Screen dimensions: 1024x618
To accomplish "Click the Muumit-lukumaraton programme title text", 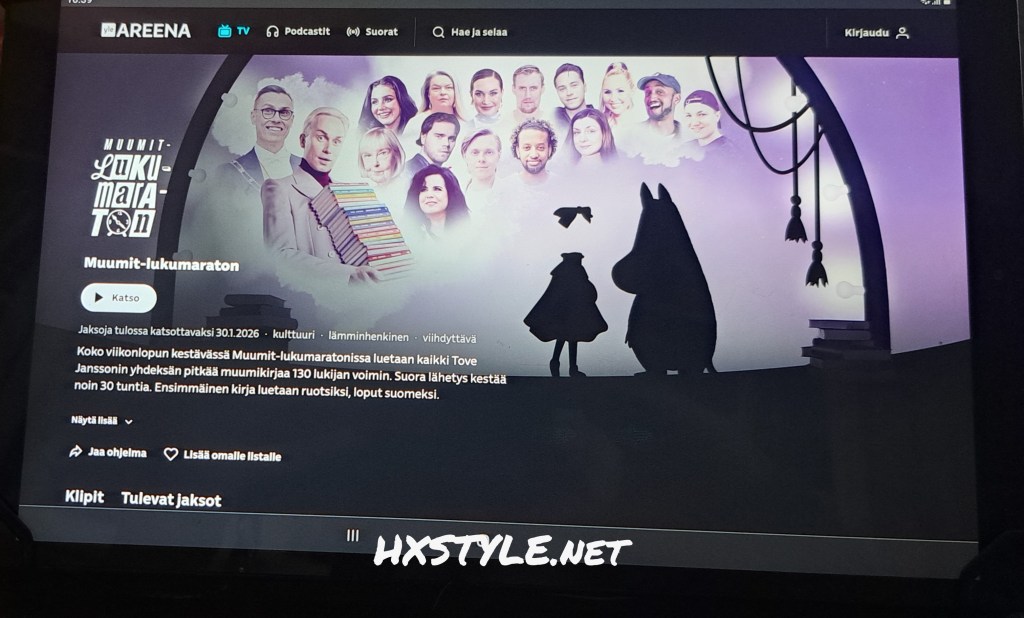I will [147, 266].
